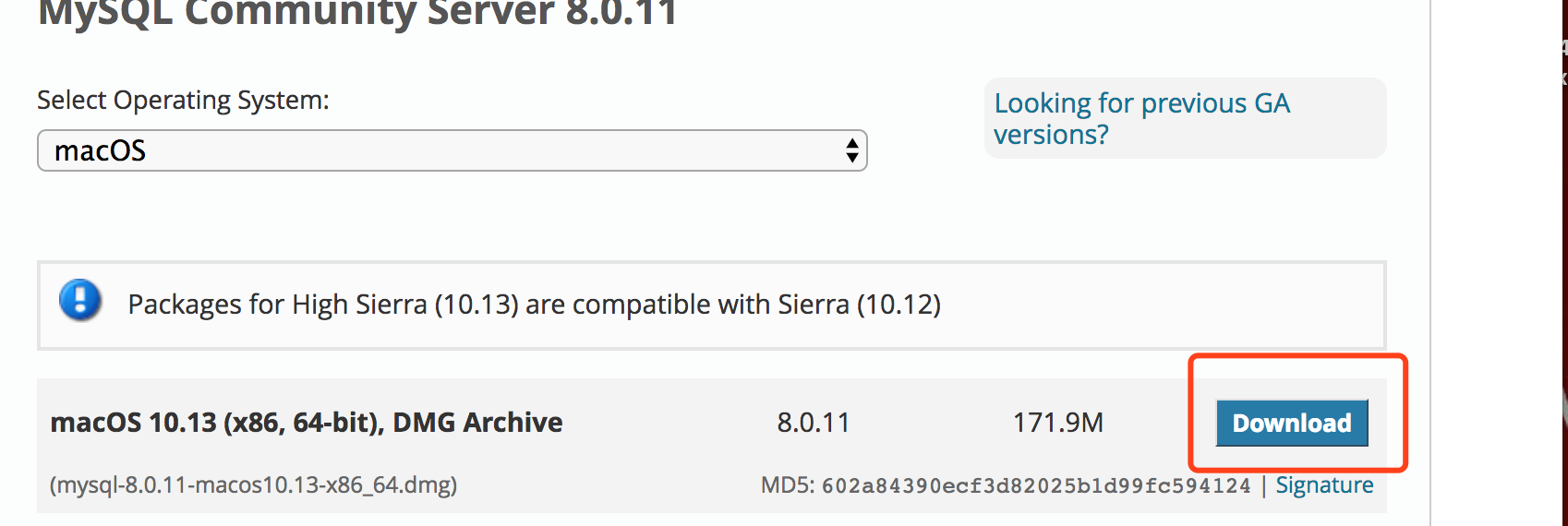Click the dark strip at right window edge
The width and height of the screenshot is (1568, 526).
pyautogui.click(x=1564, y=263)
